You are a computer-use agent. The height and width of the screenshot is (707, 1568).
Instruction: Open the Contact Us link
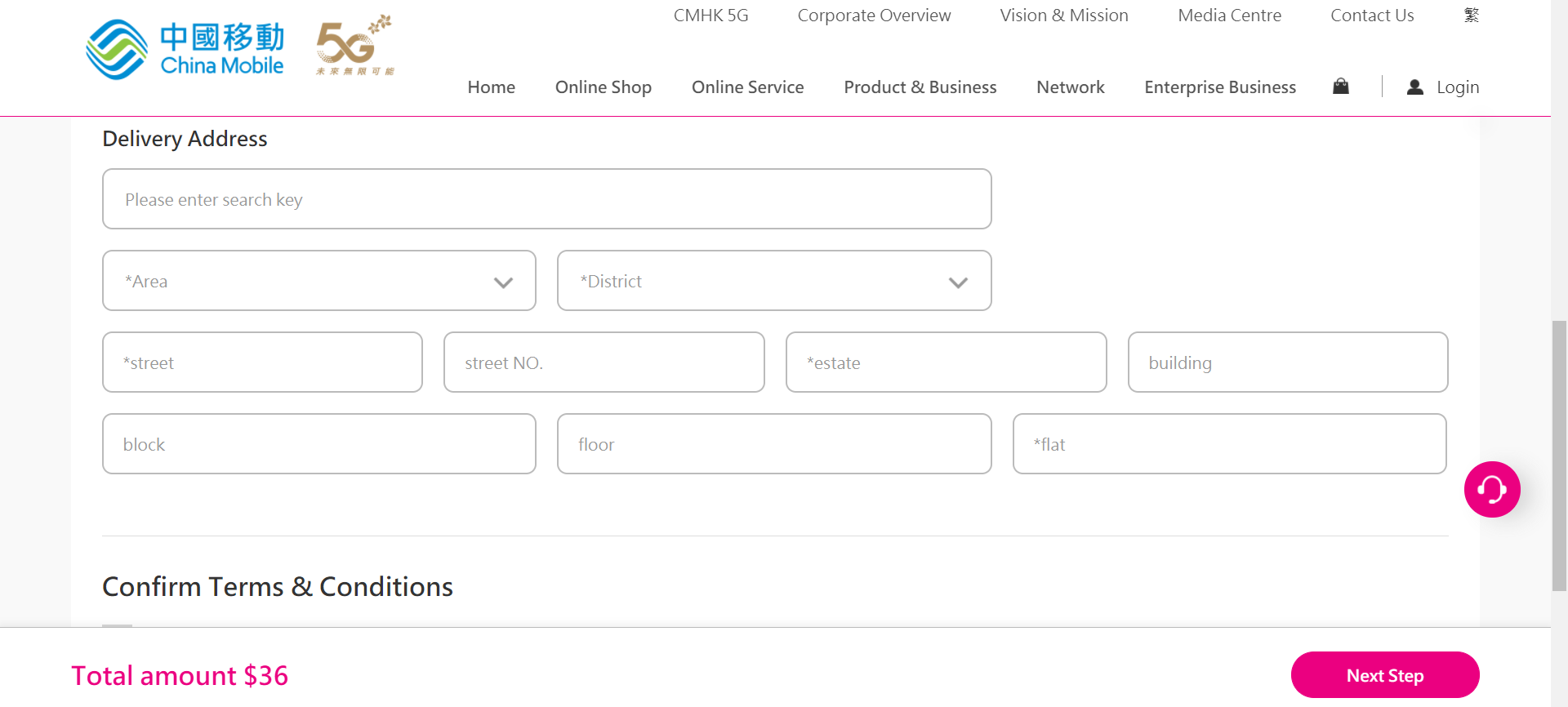pos(1372,16)
